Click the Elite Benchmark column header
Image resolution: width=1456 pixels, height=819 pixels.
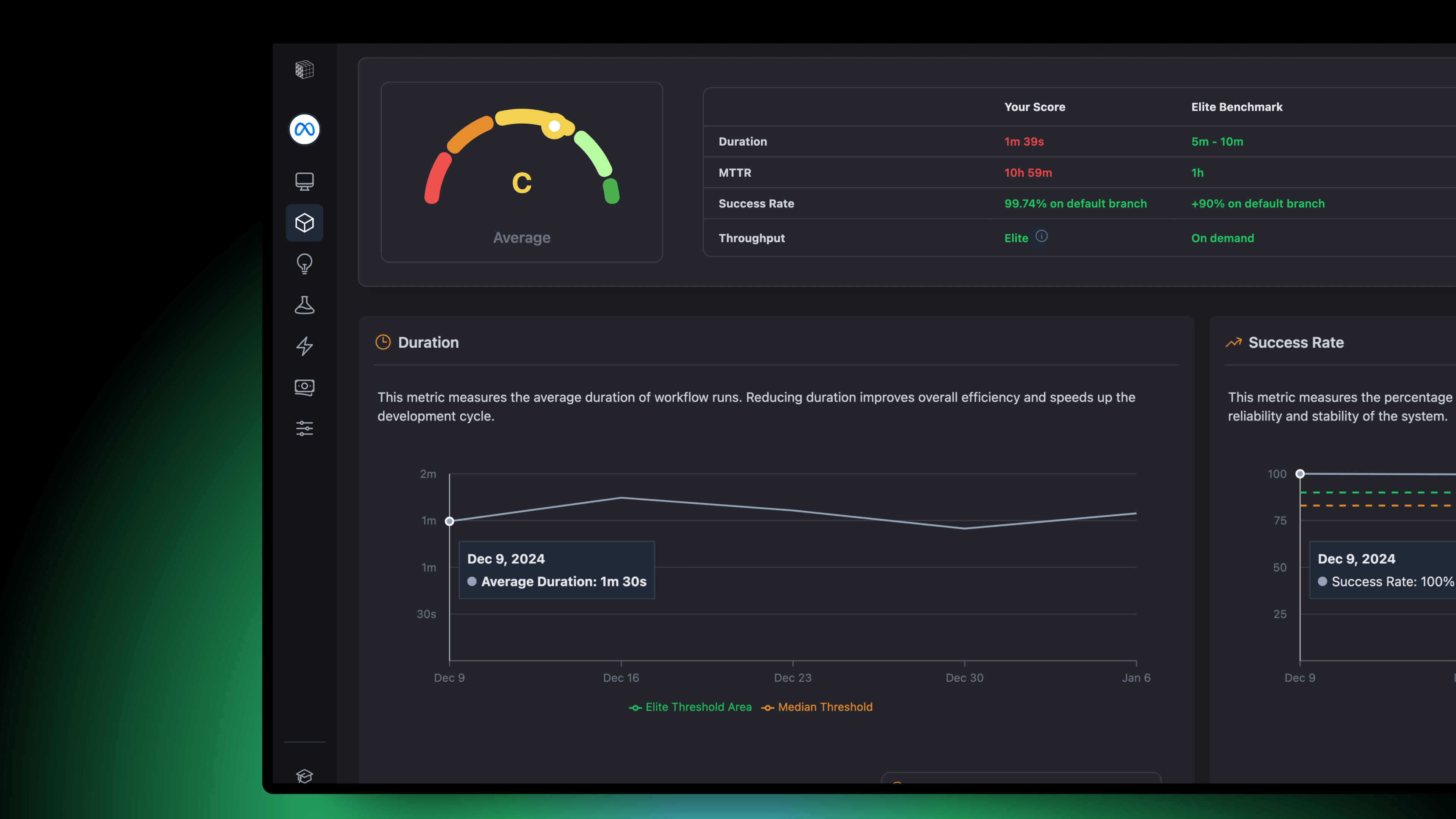[1237, 107]
